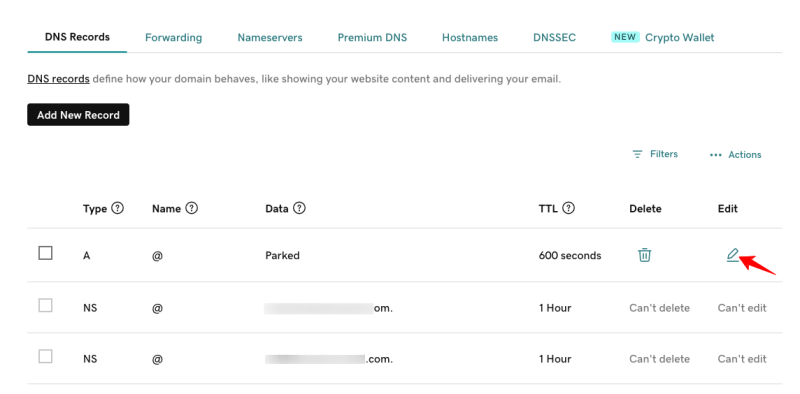Open Data column help question mark
The height and width of the screenshot is (394, 800).
point(299,208)
